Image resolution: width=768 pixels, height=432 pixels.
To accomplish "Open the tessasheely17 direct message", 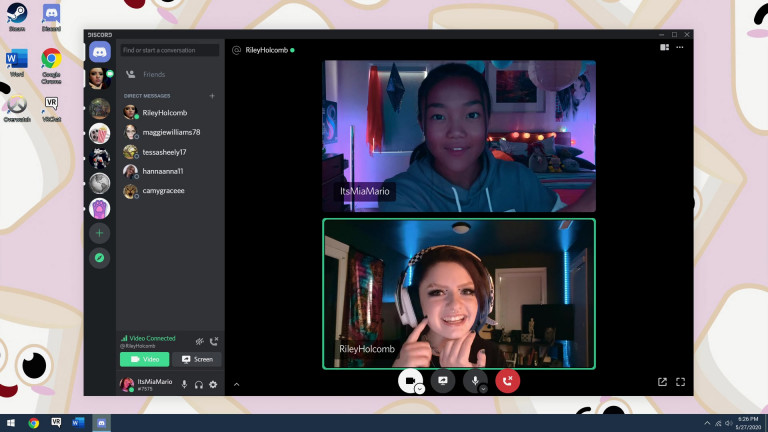I will 170,152.
